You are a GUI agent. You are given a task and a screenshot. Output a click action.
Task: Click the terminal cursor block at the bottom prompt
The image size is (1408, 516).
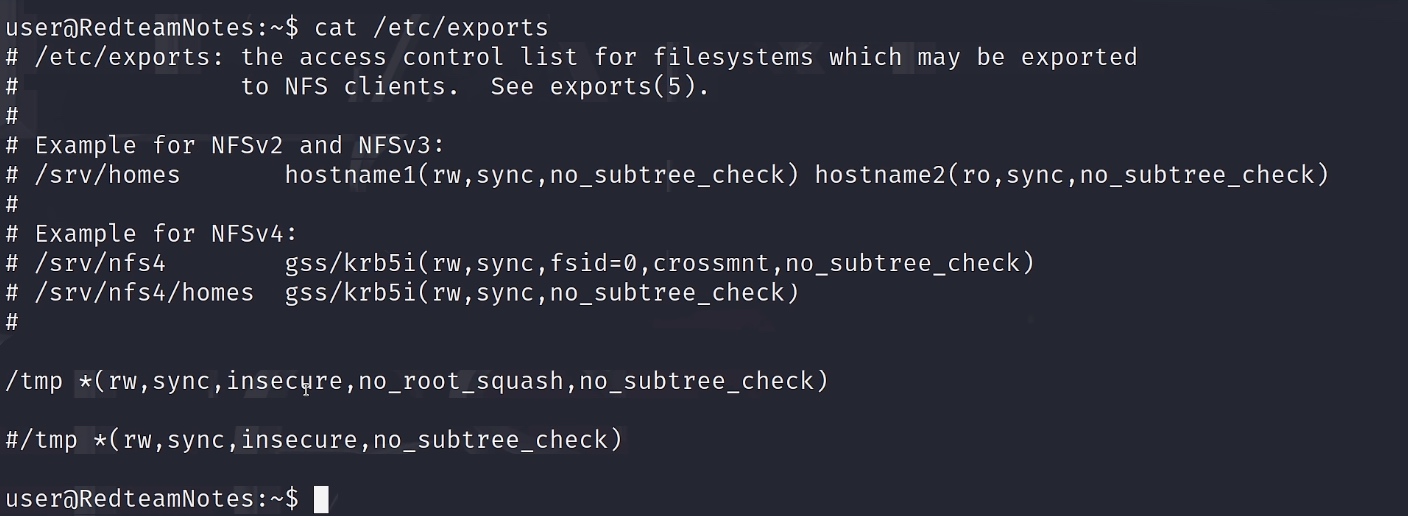(x=321, y=499)
